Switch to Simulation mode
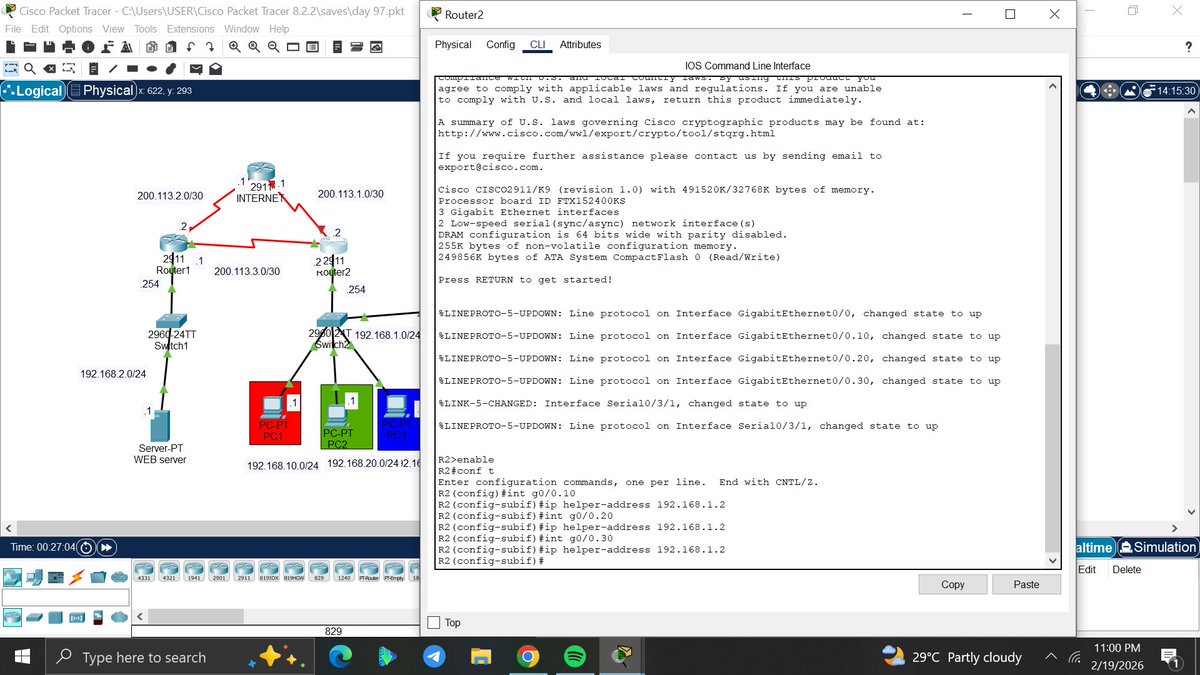1200x675 pixels. (1159, 547)
